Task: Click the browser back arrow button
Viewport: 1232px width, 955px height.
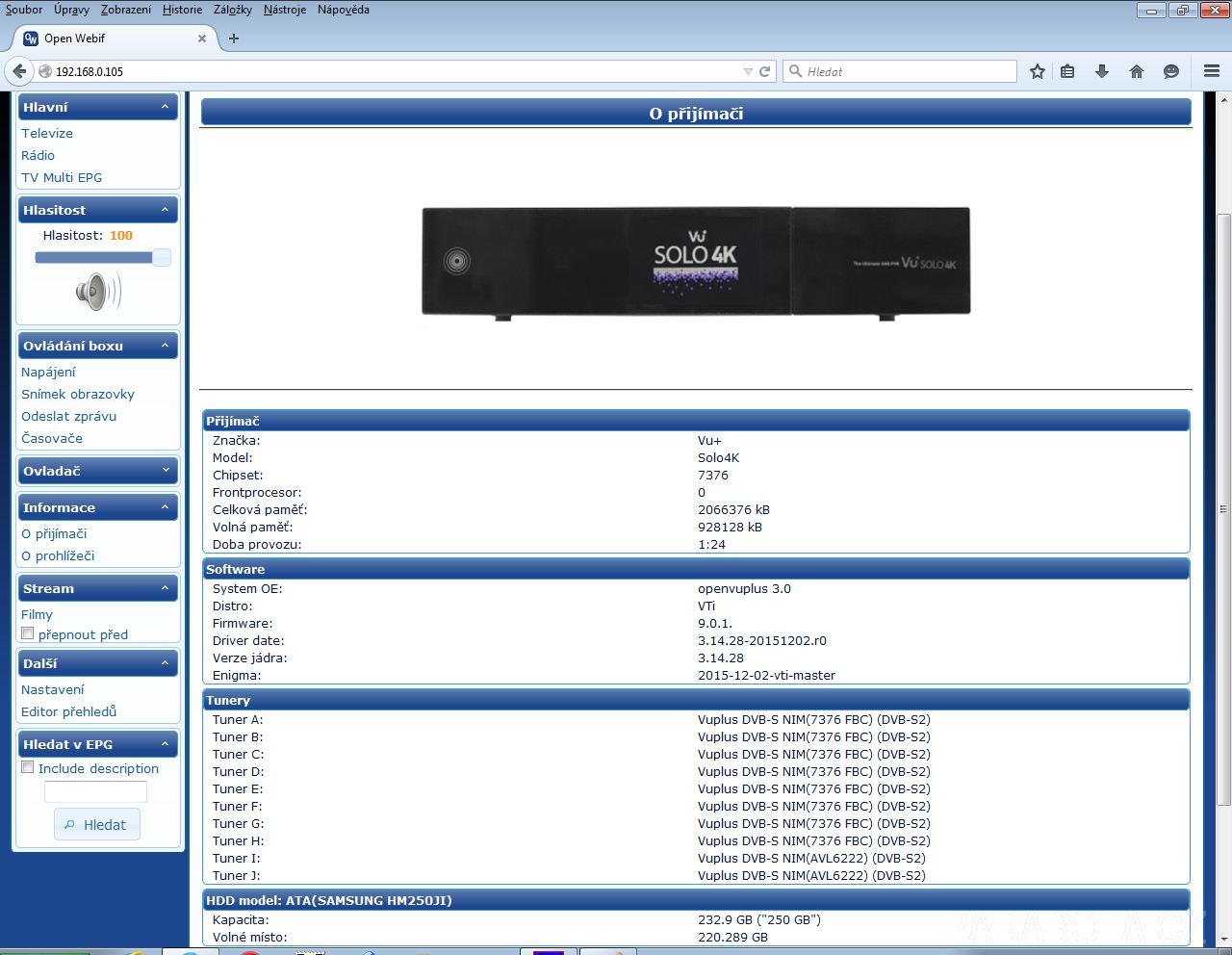Action: 19,71
